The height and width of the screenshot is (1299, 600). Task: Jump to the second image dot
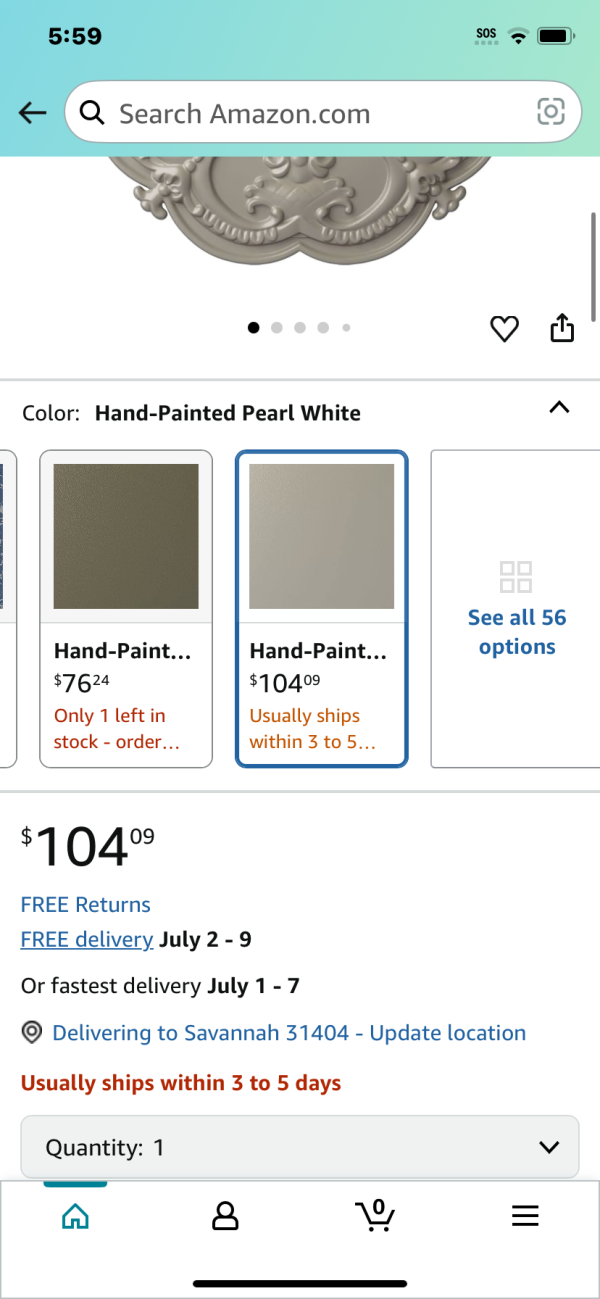pos(277,327)
